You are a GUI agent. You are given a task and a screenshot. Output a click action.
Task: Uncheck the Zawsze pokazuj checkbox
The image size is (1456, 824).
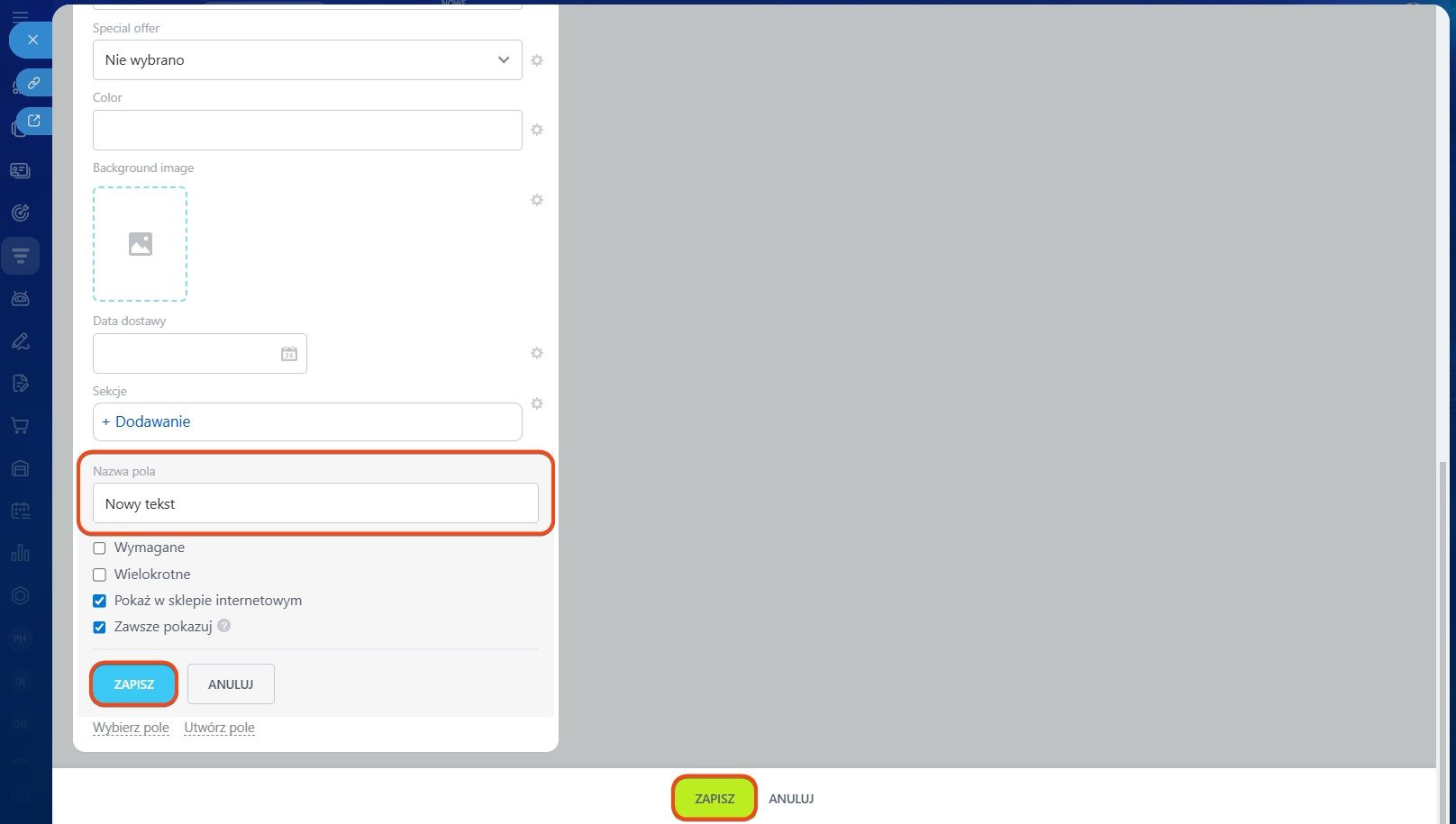point(100,627)
